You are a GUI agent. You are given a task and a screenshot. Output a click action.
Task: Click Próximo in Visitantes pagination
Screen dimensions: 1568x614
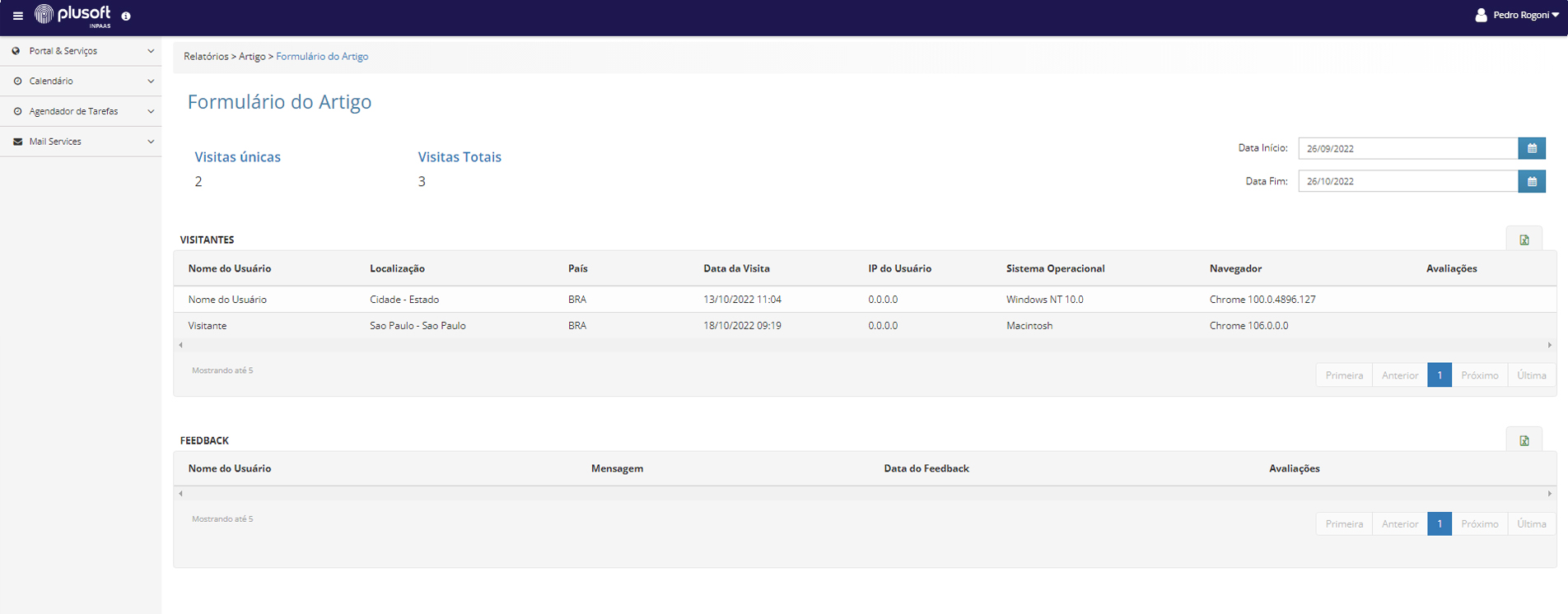1480,375
